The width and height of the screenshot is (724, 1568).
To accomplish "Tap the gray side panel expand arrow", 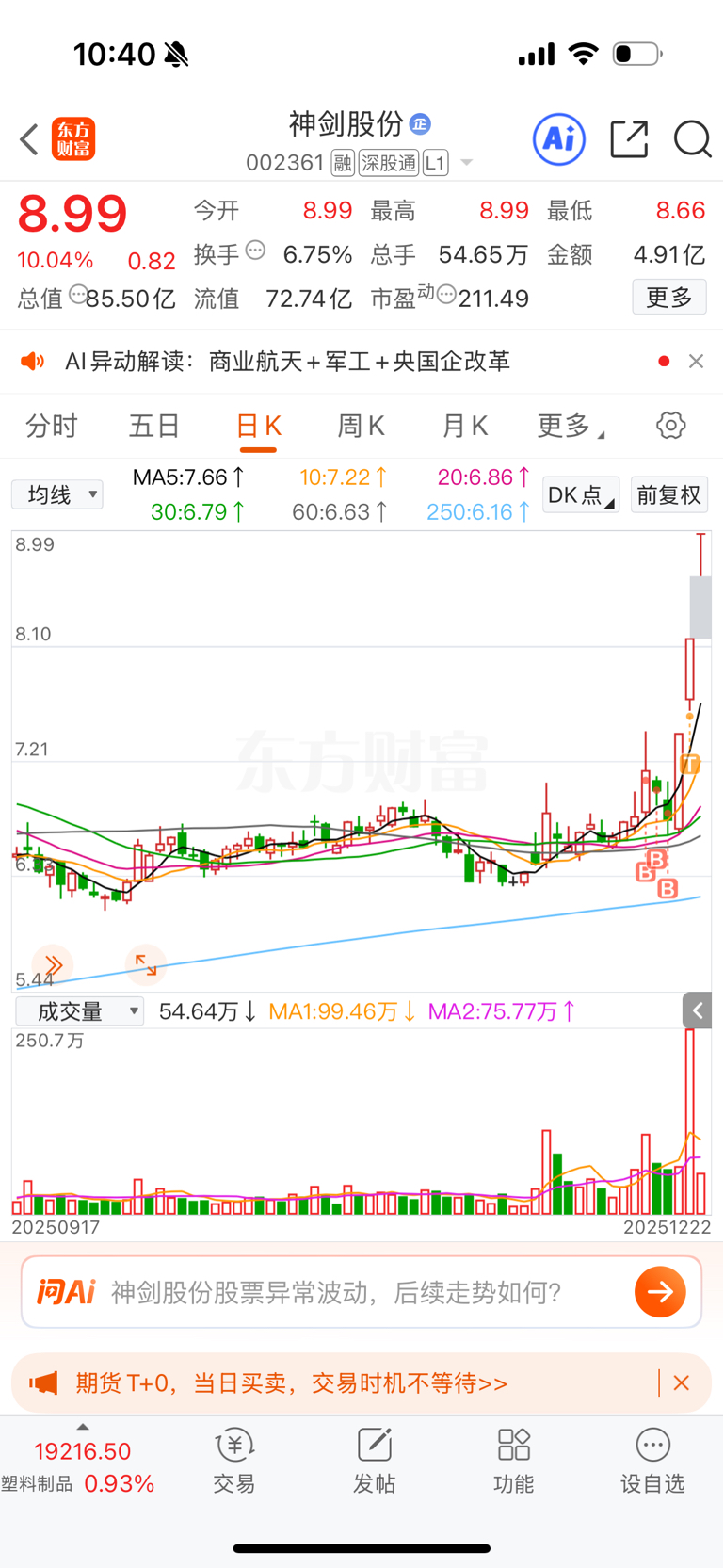I will click(x=697, y=1010).
